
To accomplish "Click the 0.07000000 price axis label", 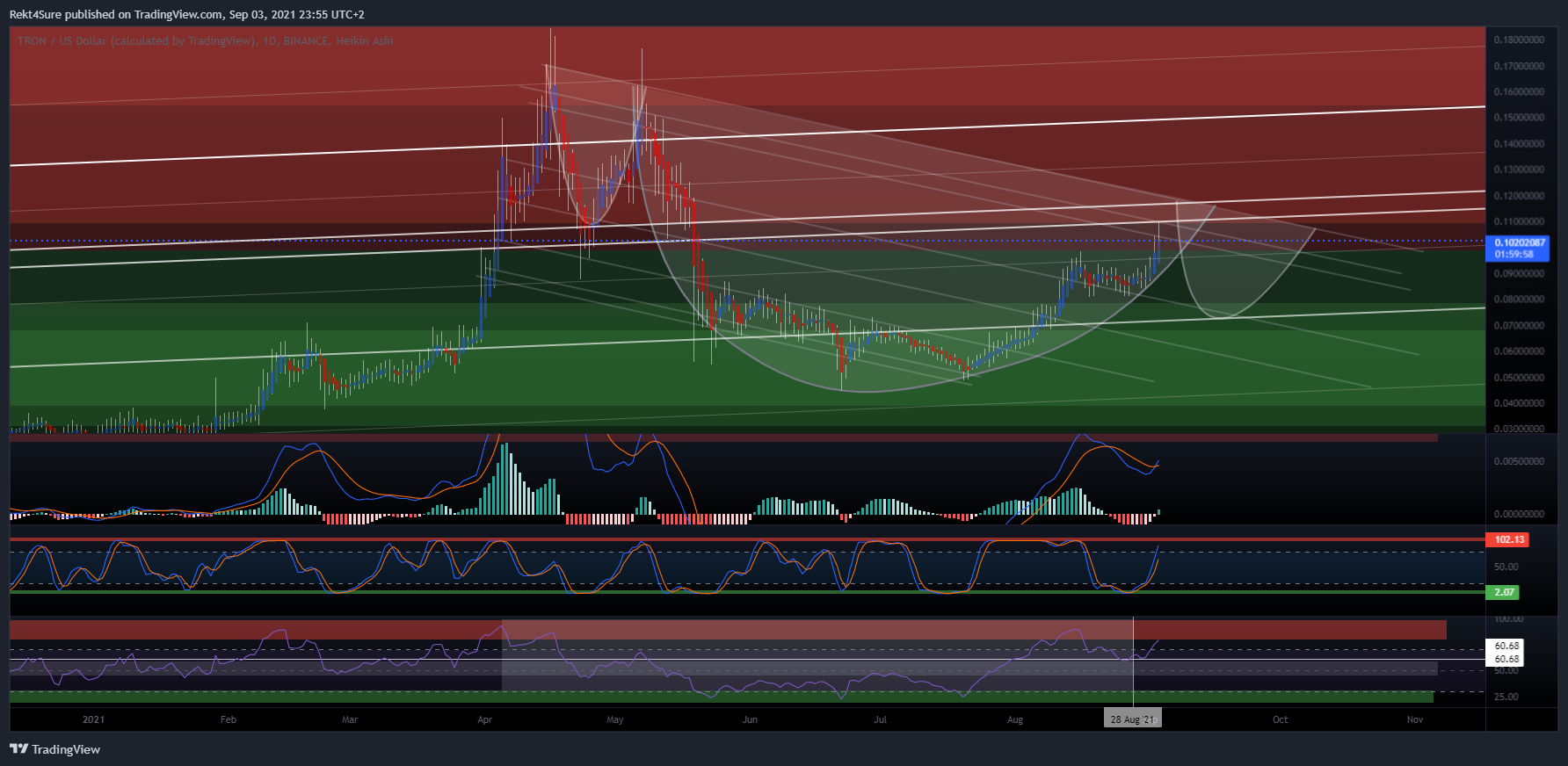I will (x=1519, y=325).
